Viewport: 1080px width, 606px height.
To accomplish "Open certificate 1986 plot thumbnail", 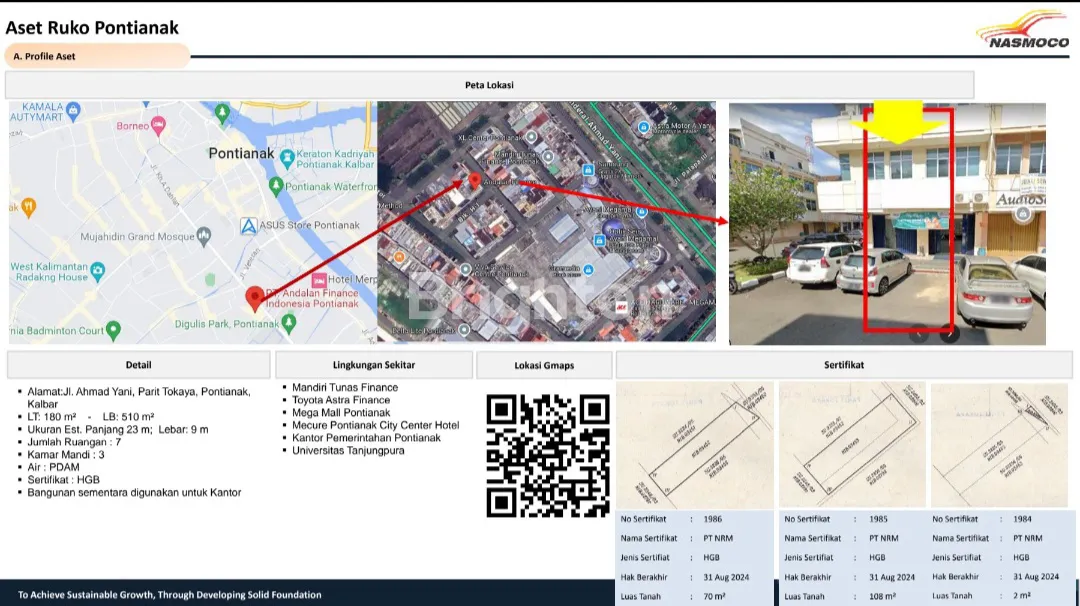I will [x=695, y=445].
